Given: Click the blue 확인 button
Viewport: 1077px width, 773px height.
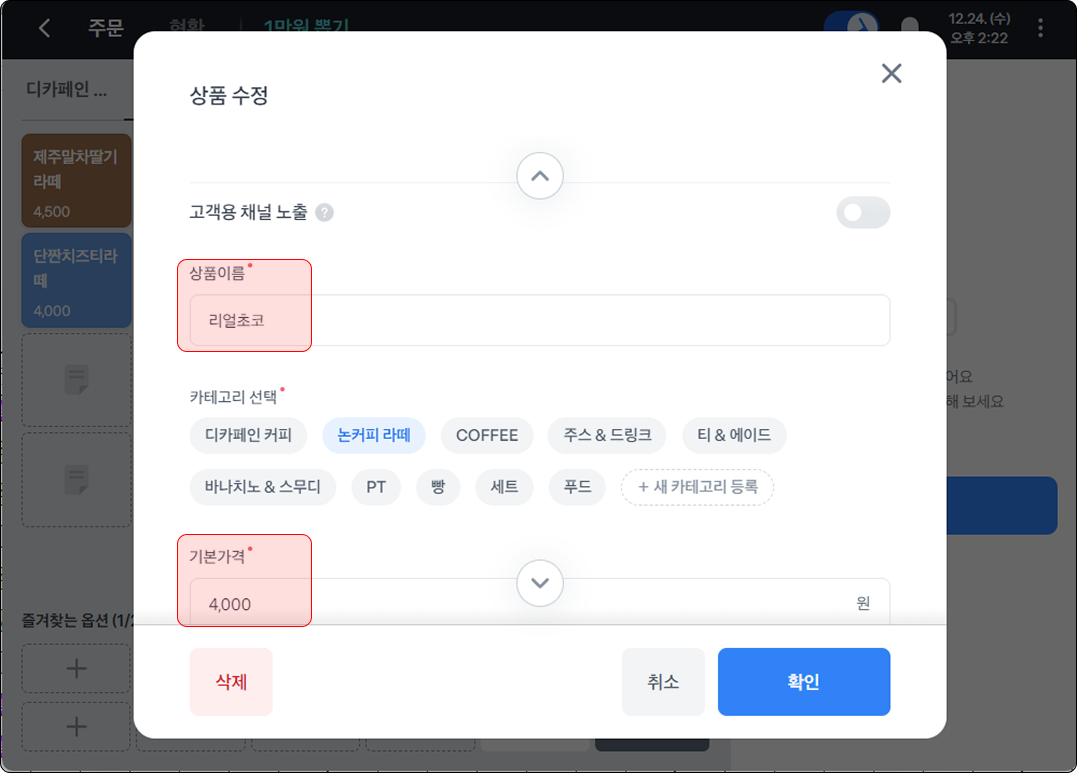Looking at the screenshot, I should (x=803, y=682).
